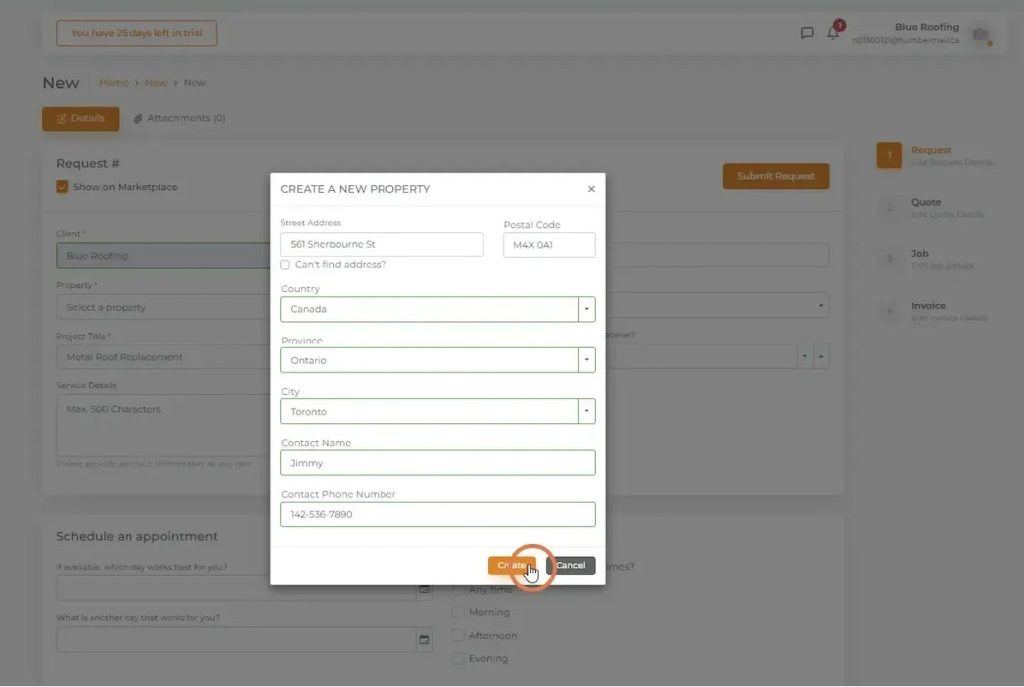This screenshot has width=1024, height=687.
Task: Switch to the Details tab
Action: [80, 118]
